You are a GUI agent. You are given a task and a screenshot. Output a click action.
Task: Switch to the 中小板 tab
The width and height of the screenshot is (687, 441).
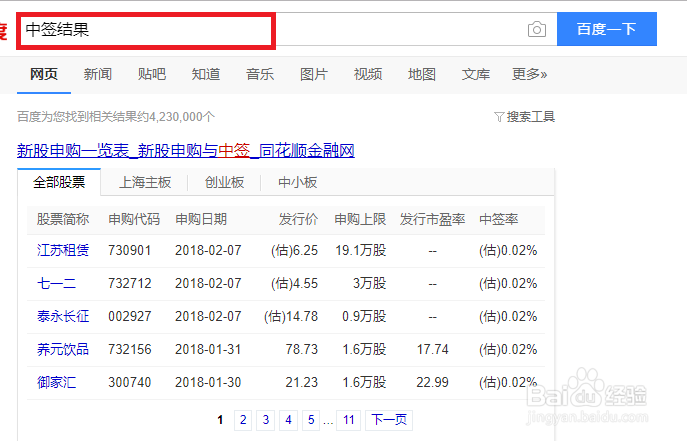click(297, 182)
